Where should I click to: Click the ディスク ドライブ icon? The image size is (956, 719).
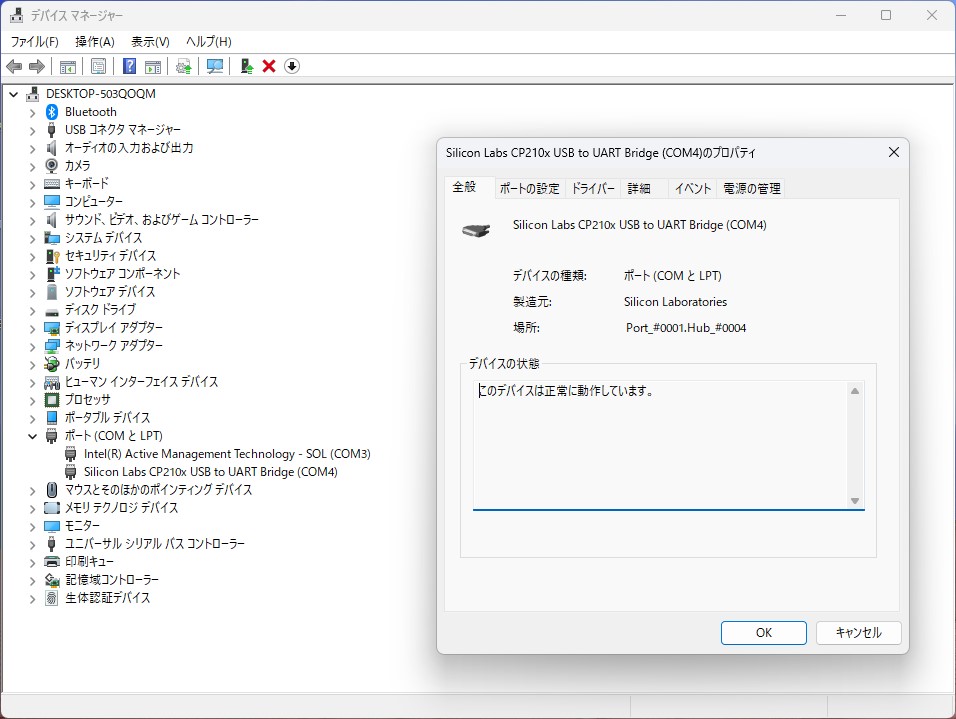[52, 312]
